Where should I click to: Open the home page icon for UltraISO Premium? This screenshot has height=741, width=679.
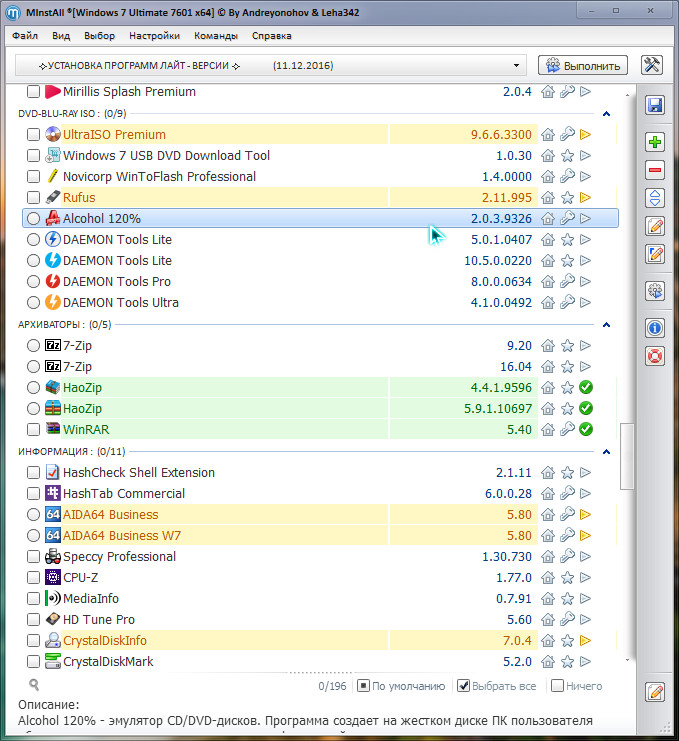548,135
